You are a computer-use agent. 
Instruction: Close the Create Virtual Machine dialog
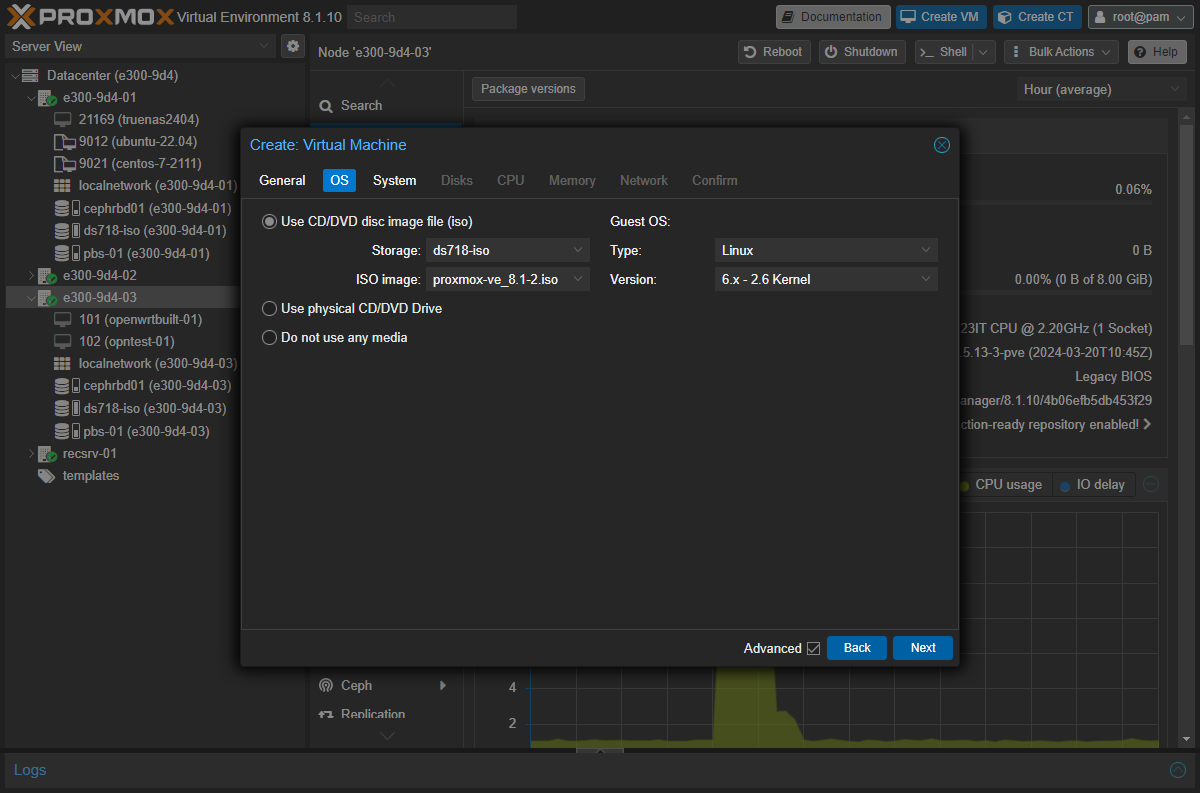pos(941,145)
